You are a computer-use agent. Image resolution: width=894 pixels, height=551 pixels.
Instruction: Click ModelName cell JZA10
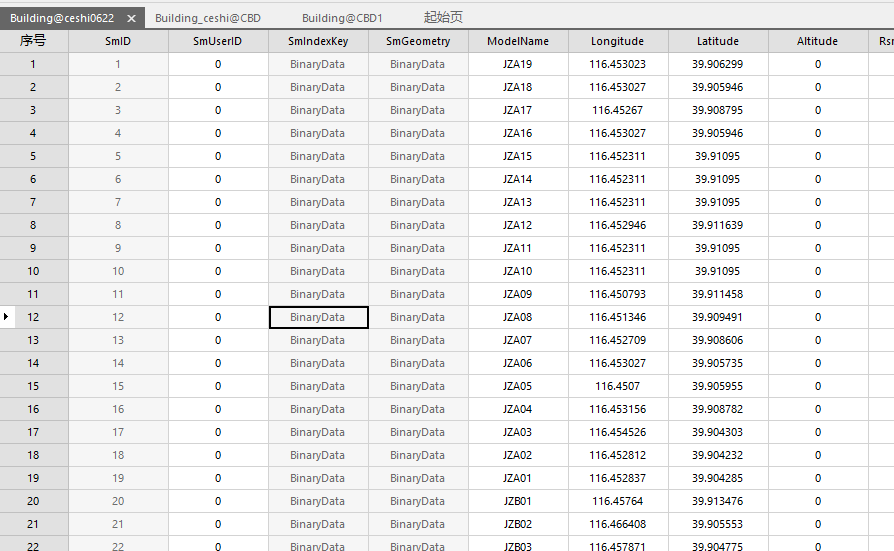[x=518, y=271]
